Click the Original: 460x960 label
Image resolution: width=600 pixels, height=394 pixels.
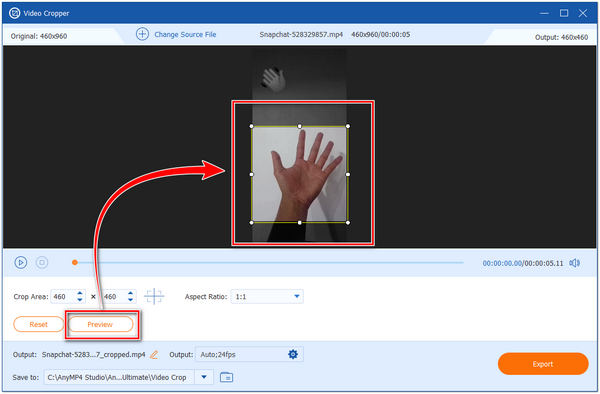(39, 36)
